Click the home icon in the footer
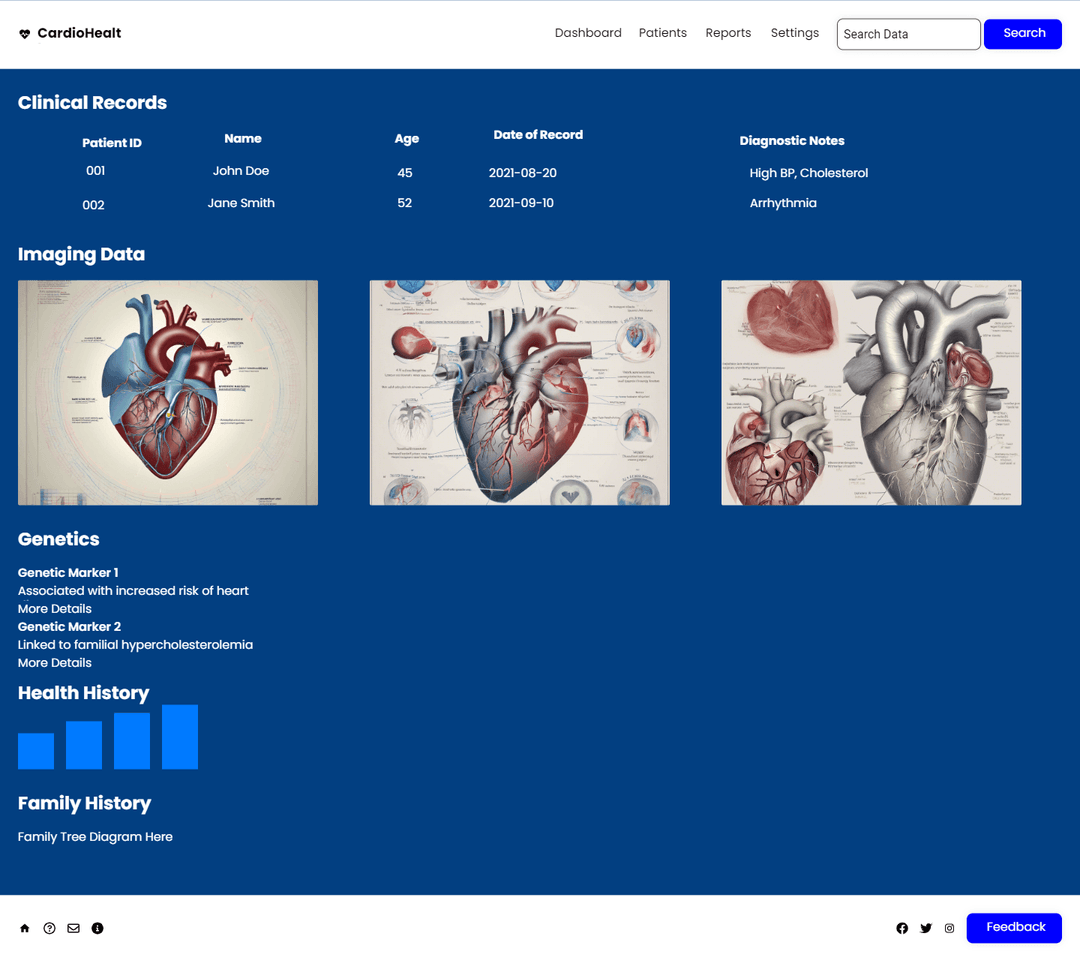 point(25,928)
